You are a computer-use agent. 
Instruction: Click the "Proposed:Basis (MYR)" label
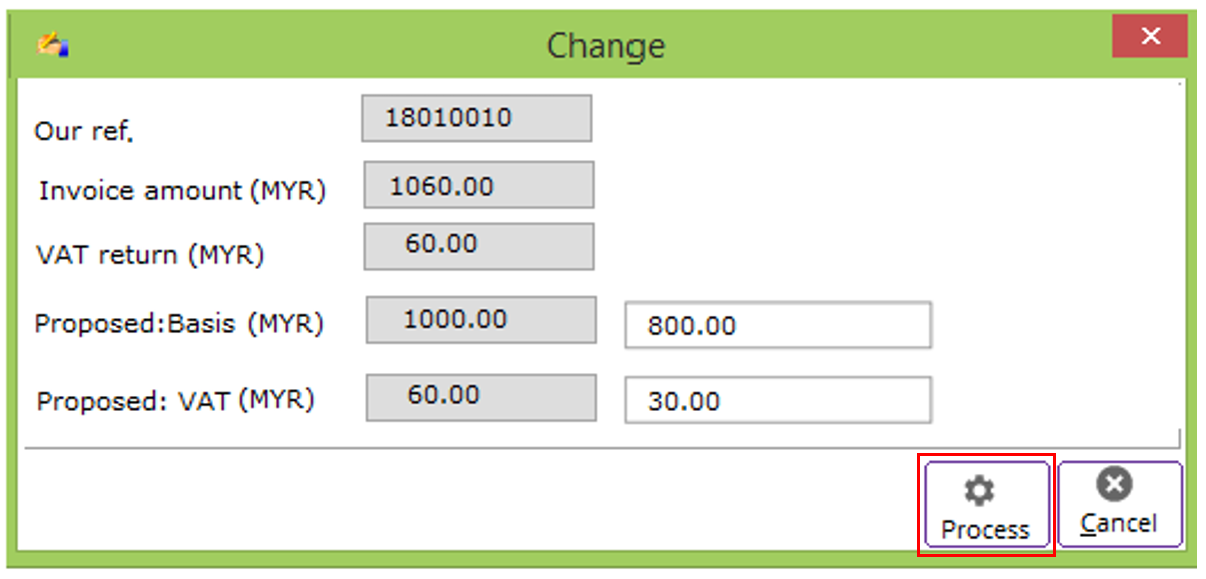coord(179,324)
